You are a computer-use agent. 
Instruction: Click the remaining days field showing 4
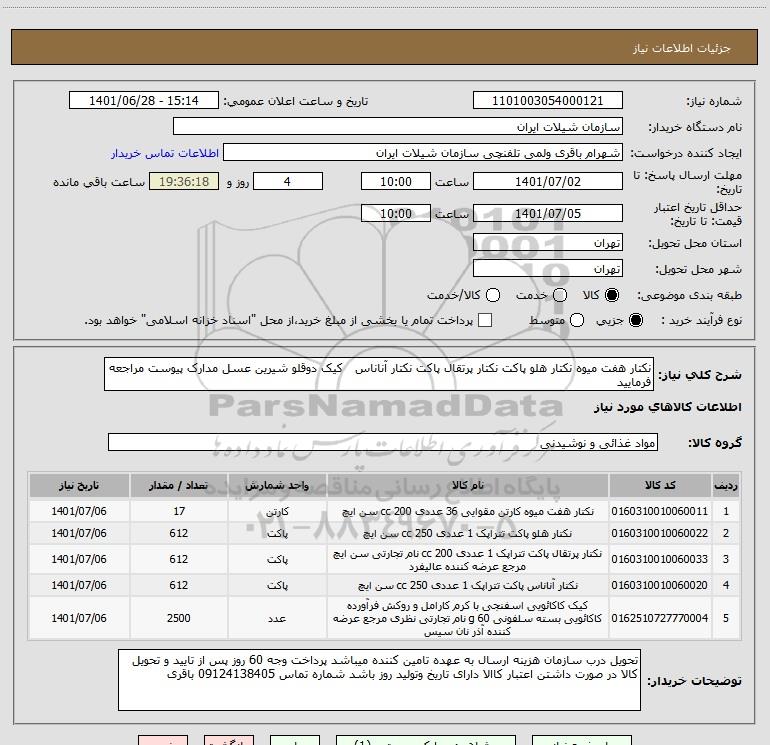coord(288,181)
